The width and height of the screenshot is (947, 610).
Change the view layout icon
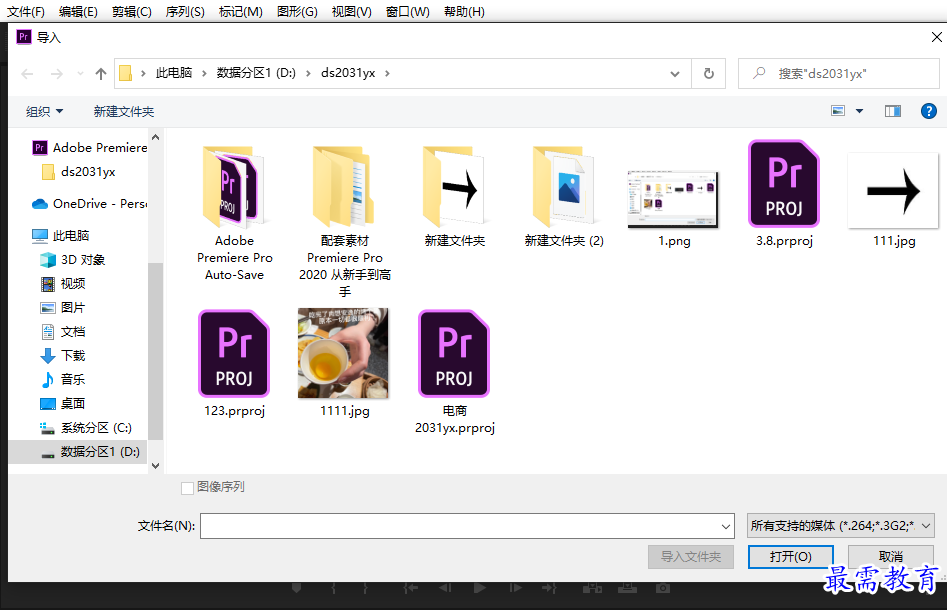tap(838, 111)
